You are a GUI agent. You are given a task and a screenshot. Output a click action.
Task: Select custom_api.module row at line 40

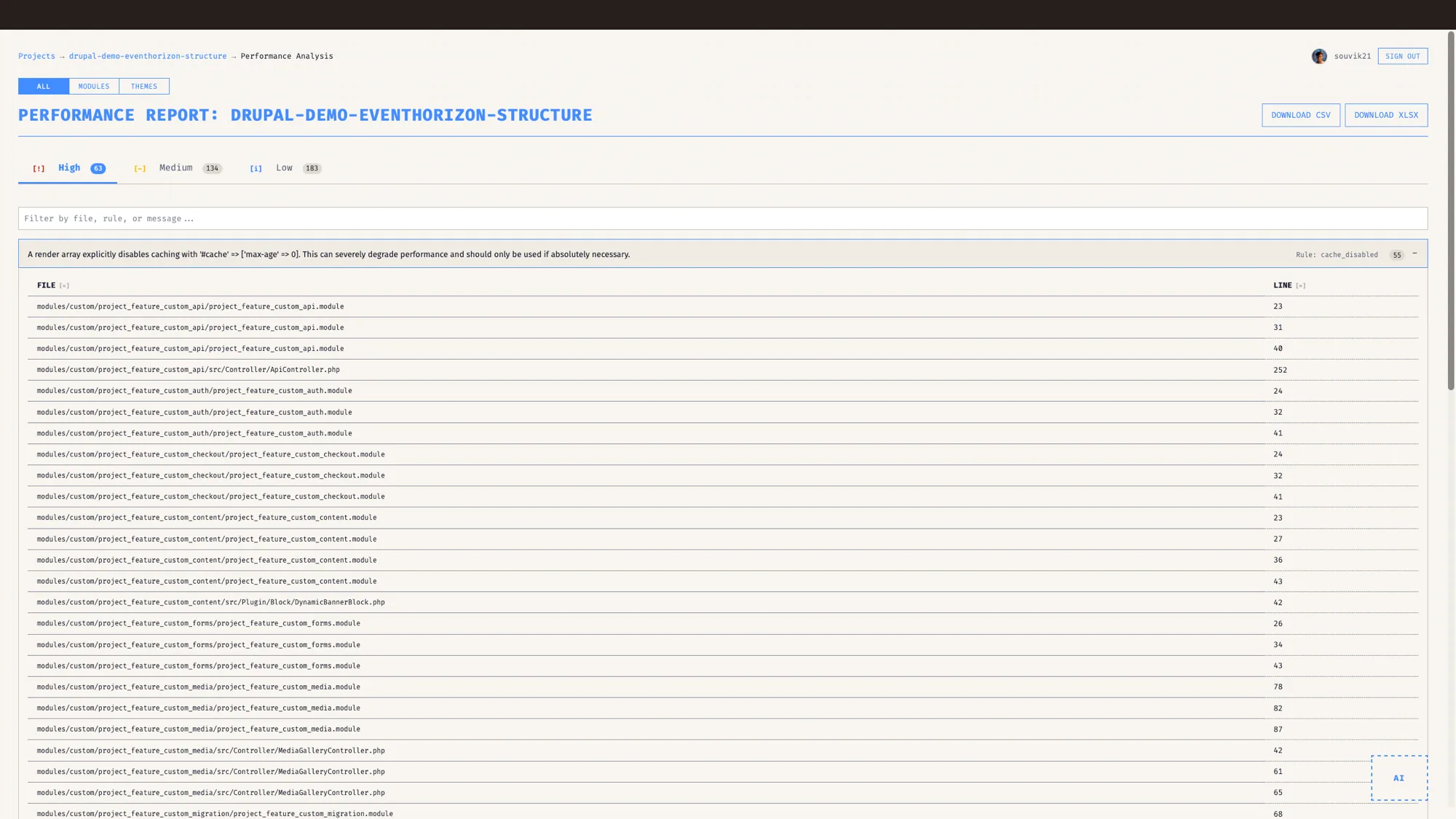point(723,349)
